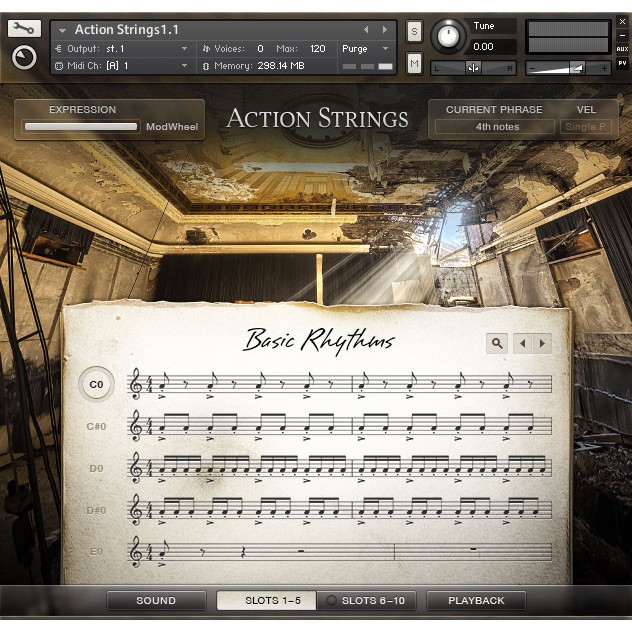Click the VEL Single P. selector
The width and height of the screenshot is (632, 632).
(586, 127)
